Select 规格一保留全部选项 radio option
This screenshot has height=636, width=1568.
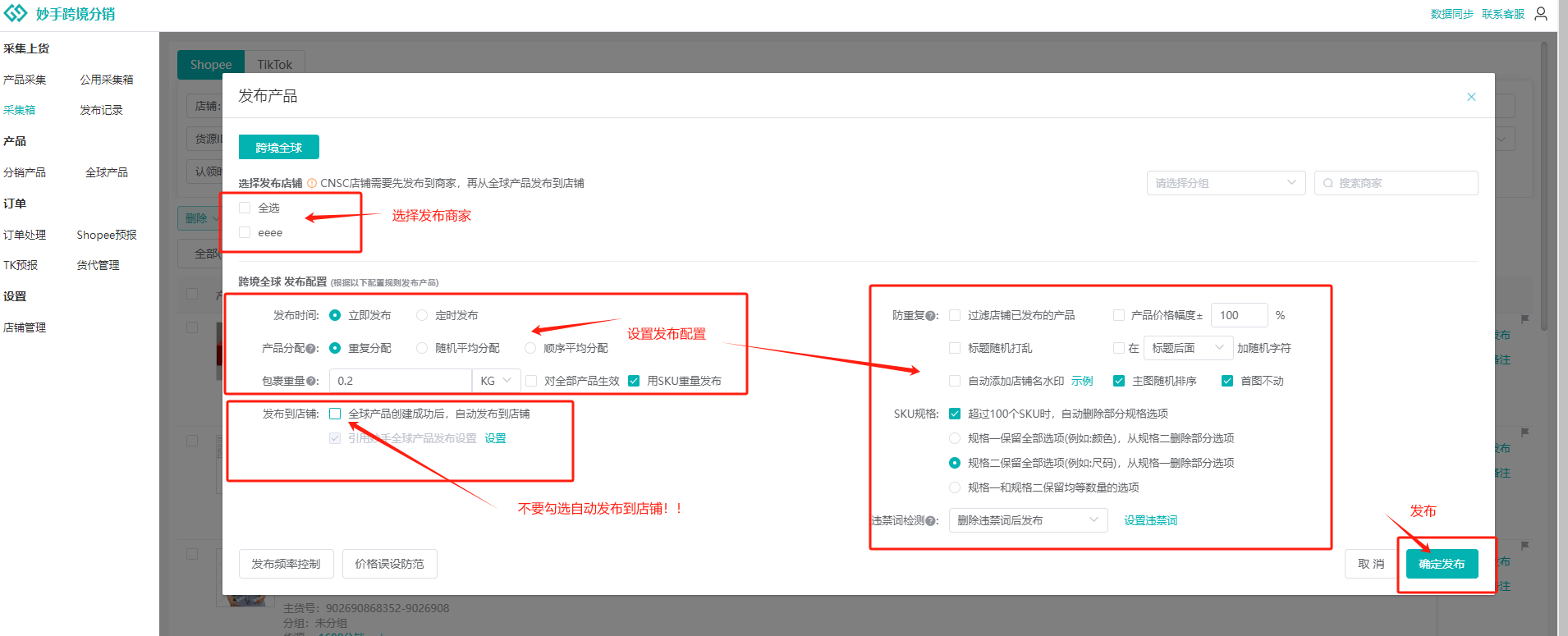tap(955, 438)
